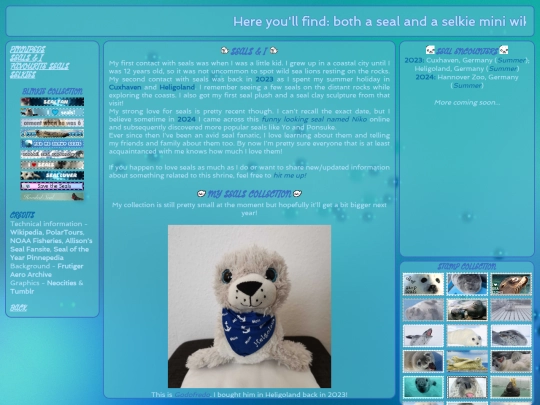
Task: Click the red heart 'I love Seals' blinkie
Action: (52, 165)
